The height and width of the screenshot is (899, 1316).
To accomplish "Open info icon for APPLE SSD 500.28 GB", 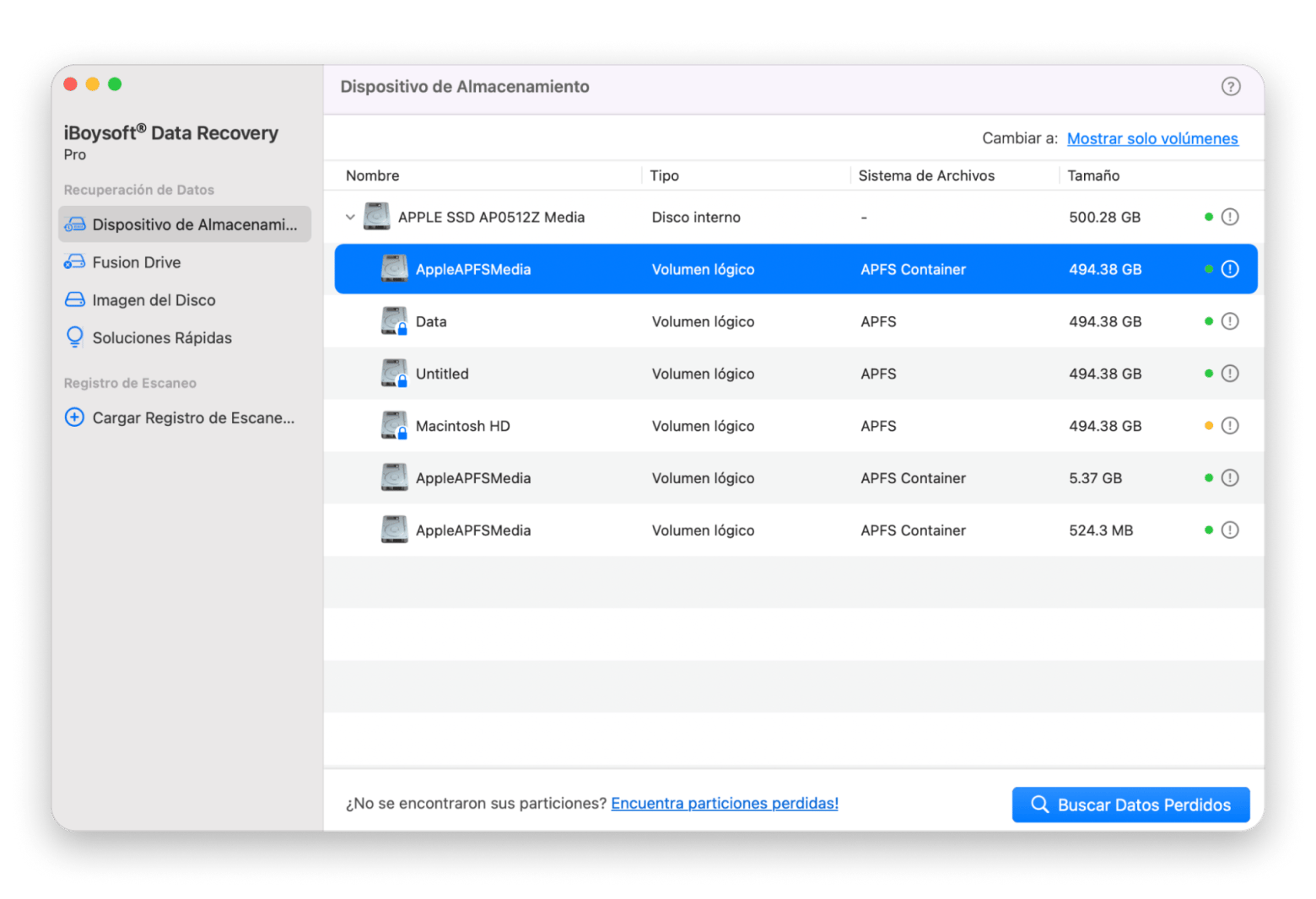I will pos(1230,217).
